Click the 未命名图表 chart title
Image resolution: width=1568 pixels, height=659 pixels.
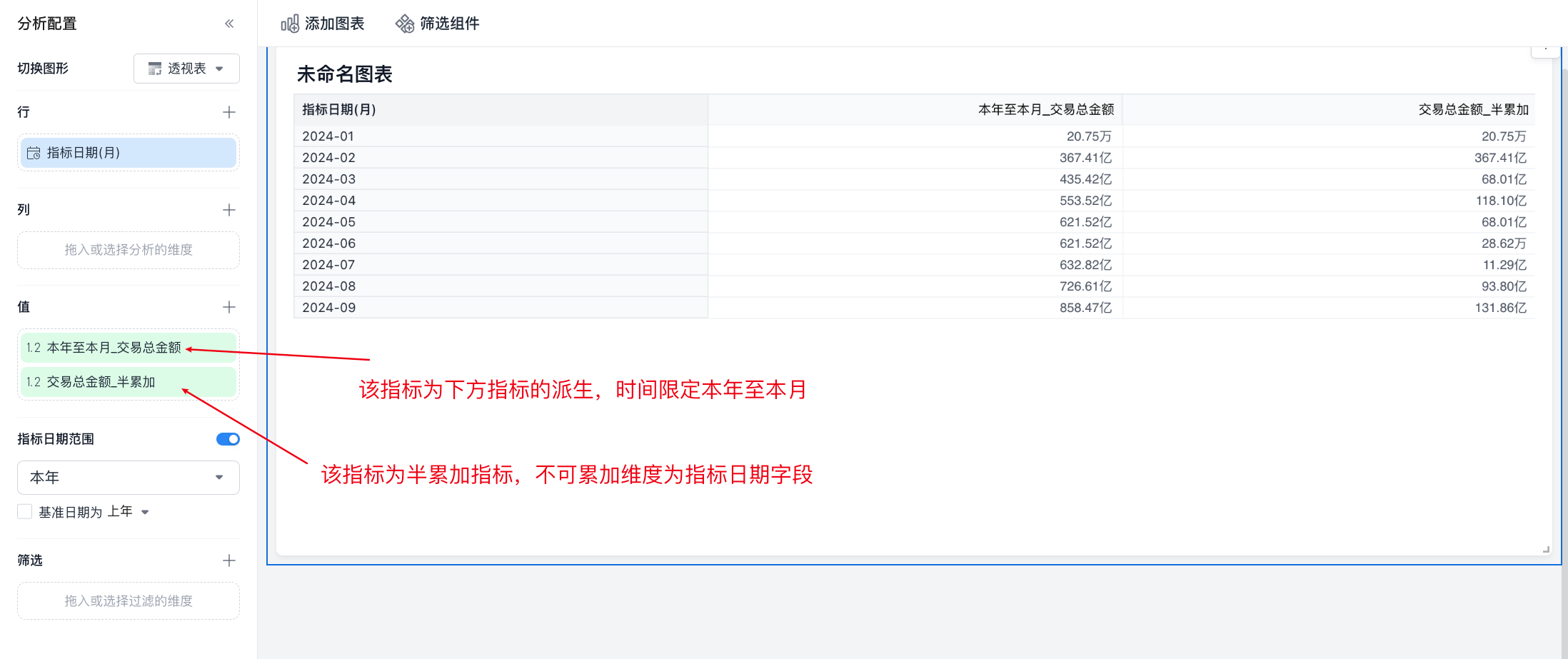344,74
